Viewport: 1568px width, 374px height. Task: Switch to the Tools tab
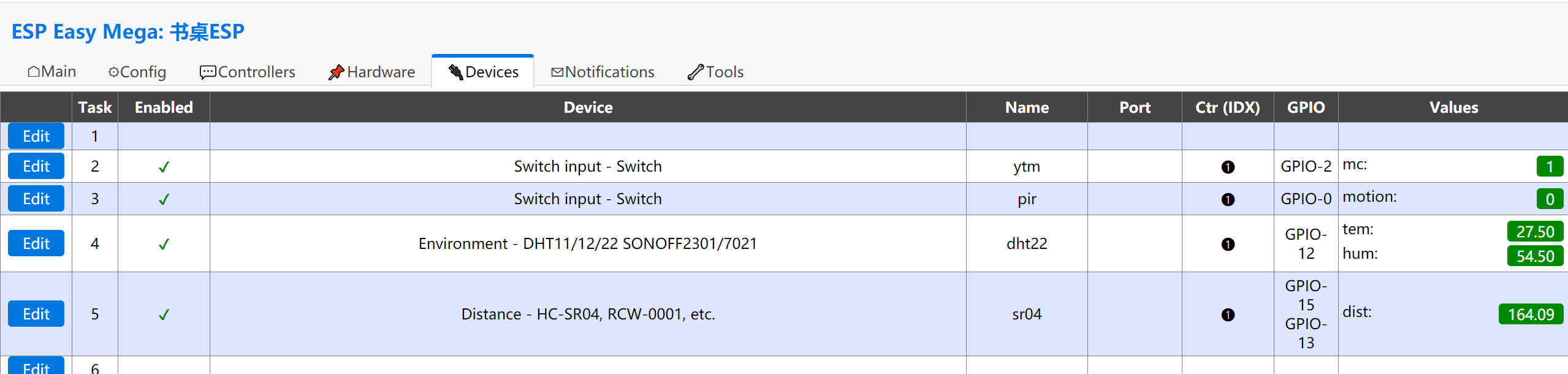(x=716, y=72)
